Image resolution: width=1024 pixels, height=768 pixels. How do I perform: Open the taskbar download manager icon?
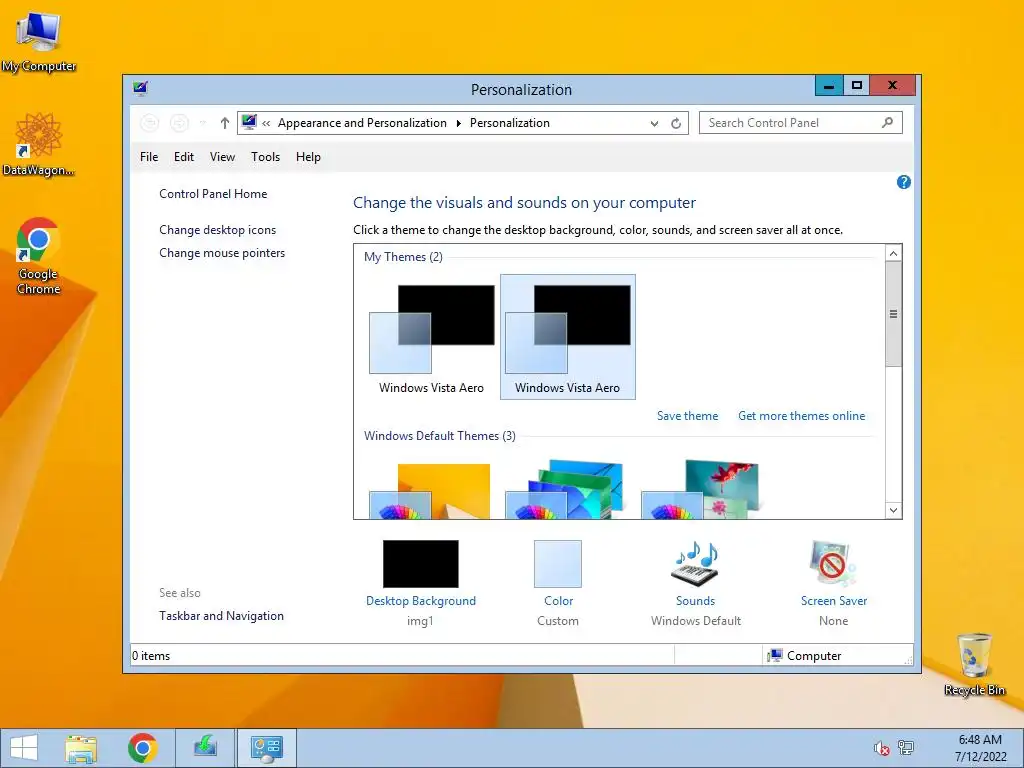(205, 748)
